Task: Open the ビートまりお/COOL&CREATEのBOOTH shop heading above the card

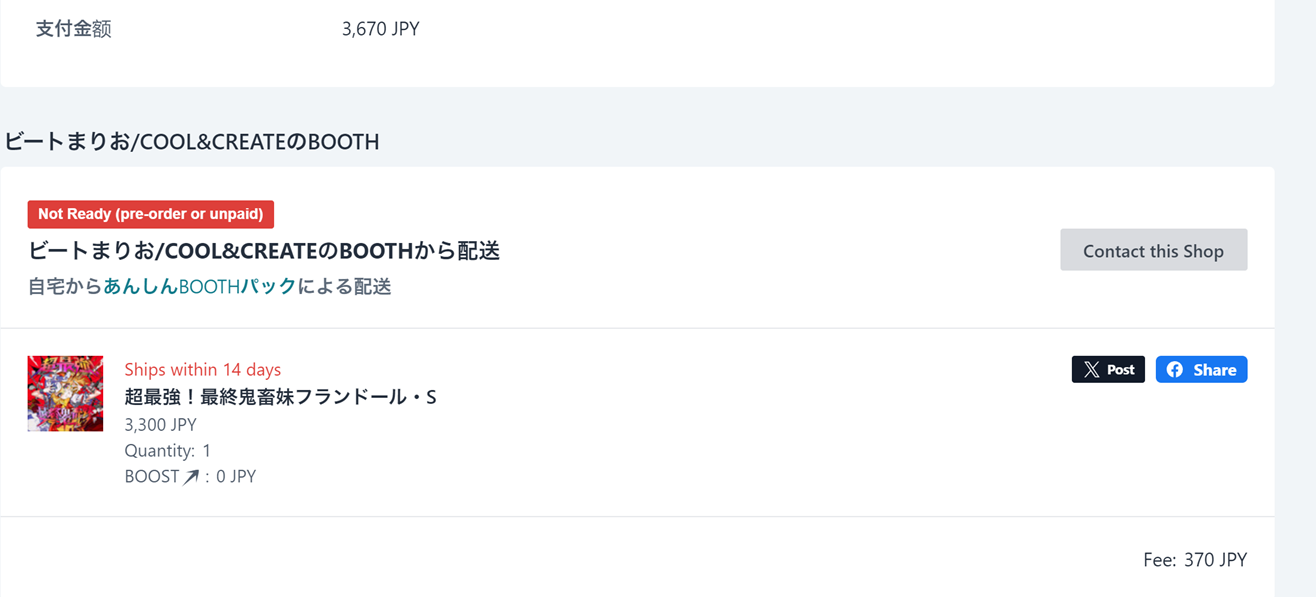Action: coord(192,142)
